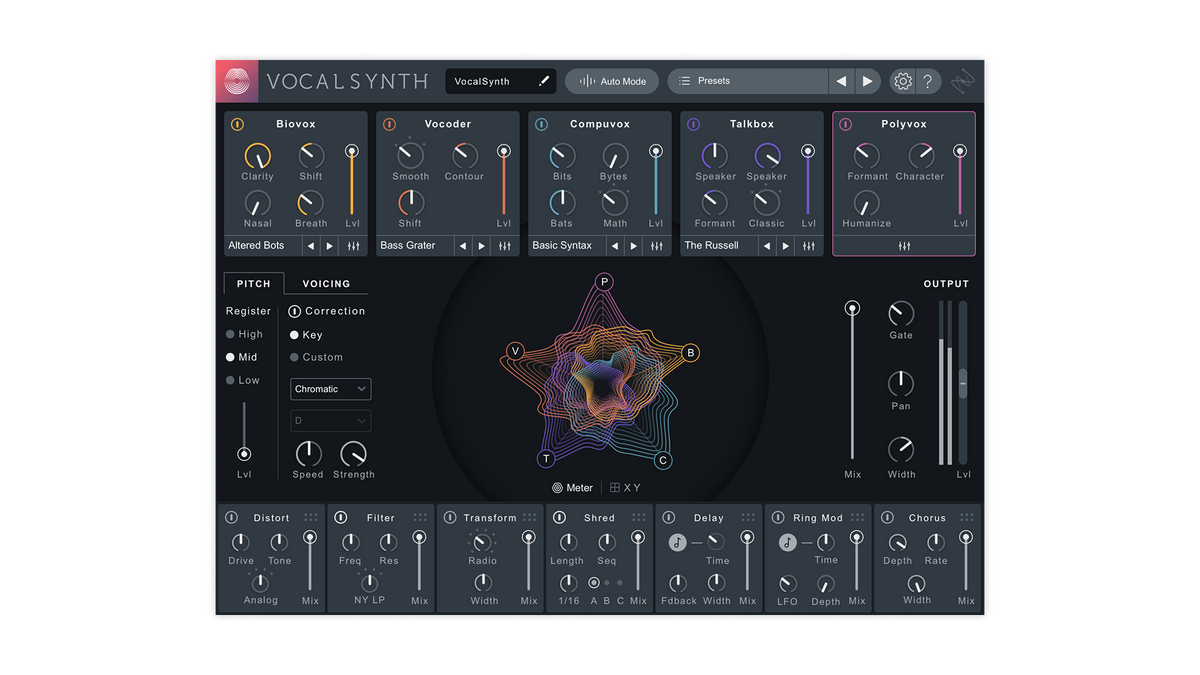Image resolution: width=1200 pixels, height=675 pixels.
Task: Click the output Mix slider handle
Action: pyautogui.click(x=852, y=309)
